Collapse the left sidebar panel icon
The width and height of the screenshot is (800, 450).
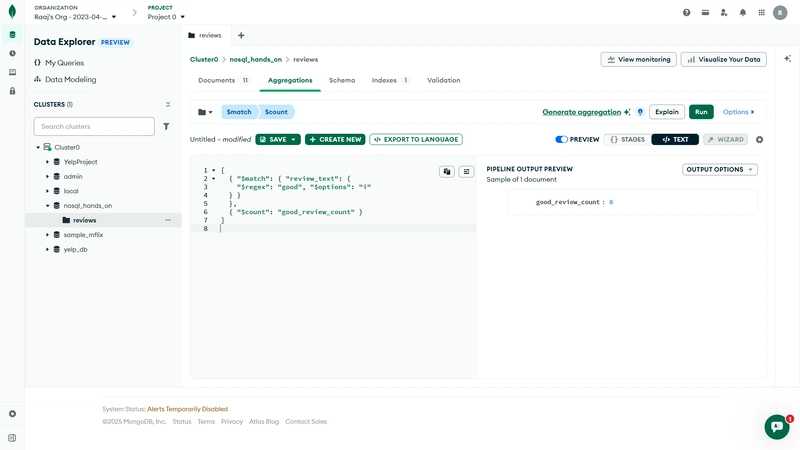point(12,438)
